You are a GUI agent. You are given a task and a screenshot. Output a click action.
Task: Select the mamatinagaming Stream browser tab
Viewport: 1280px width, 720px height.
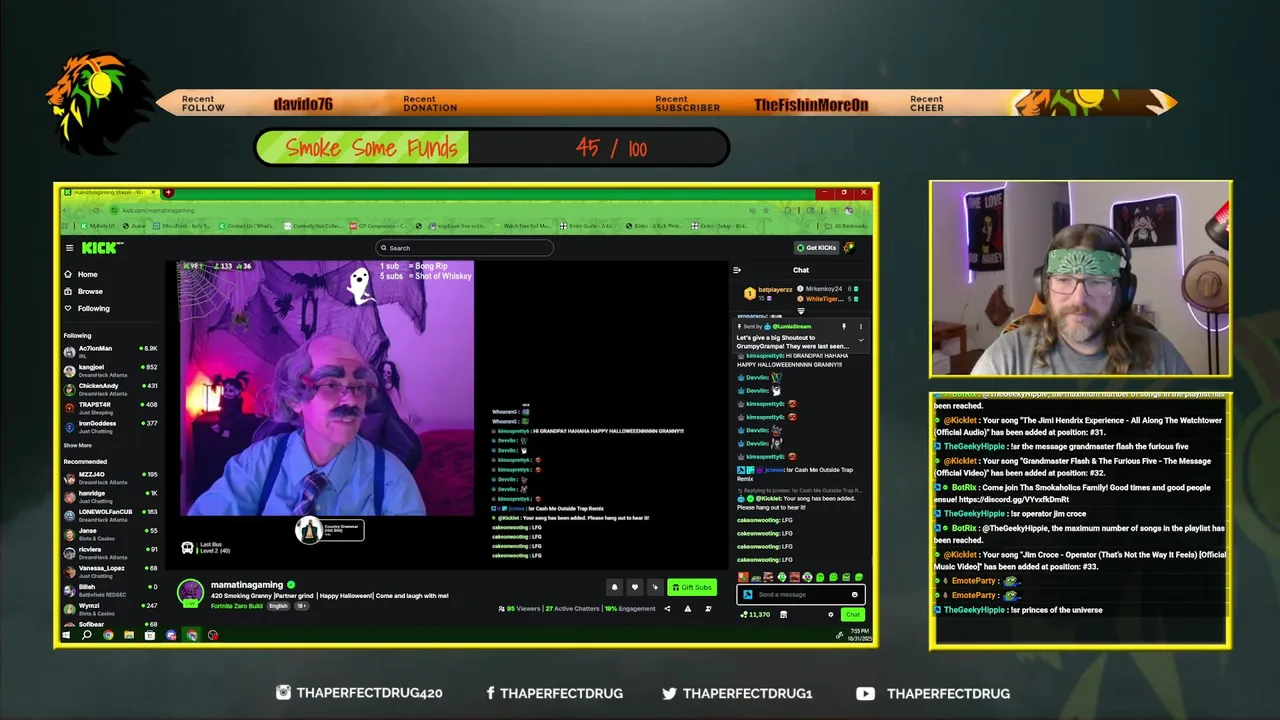[110, 192]
